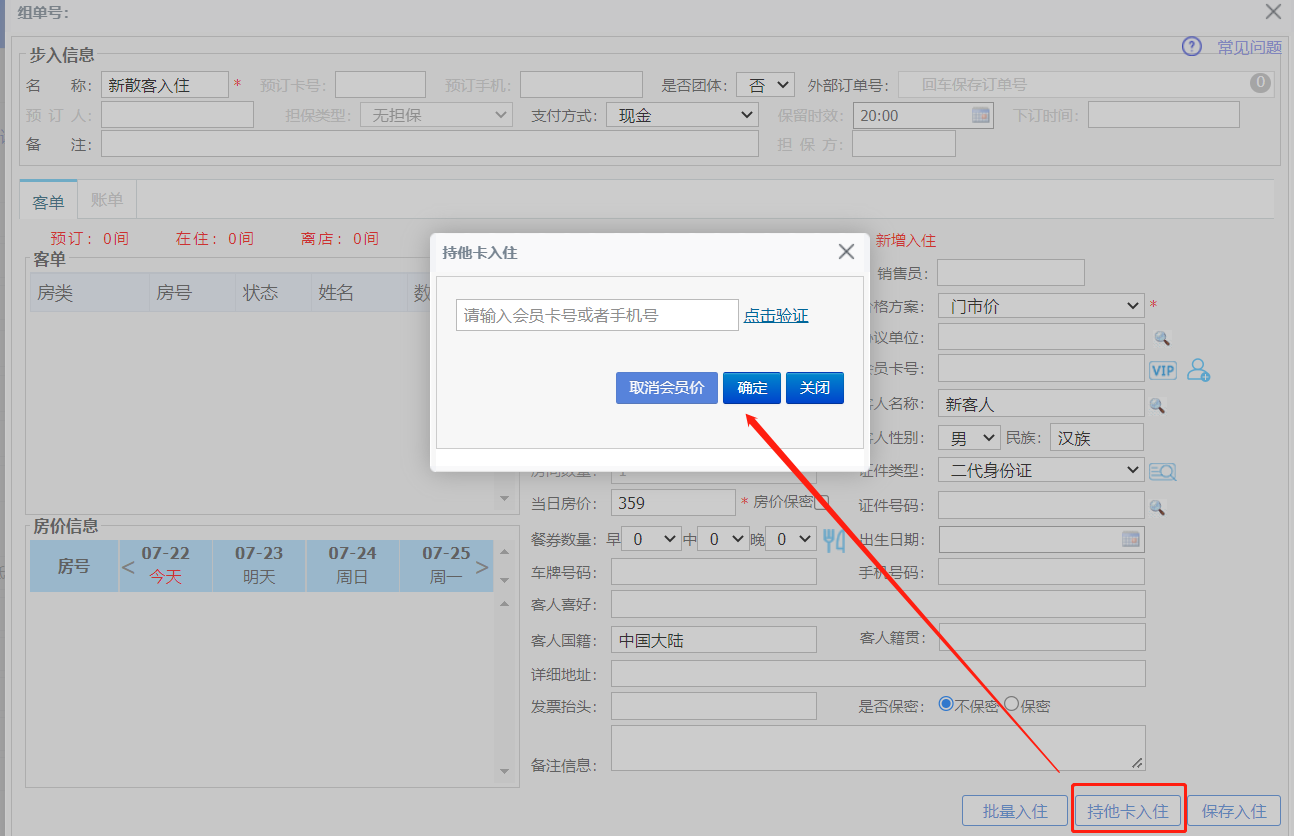Image resolution: width=1294 pixels, height=836 pixels.
Task: Click the 当日房价 field showing 359
Action: click(673, 502)
